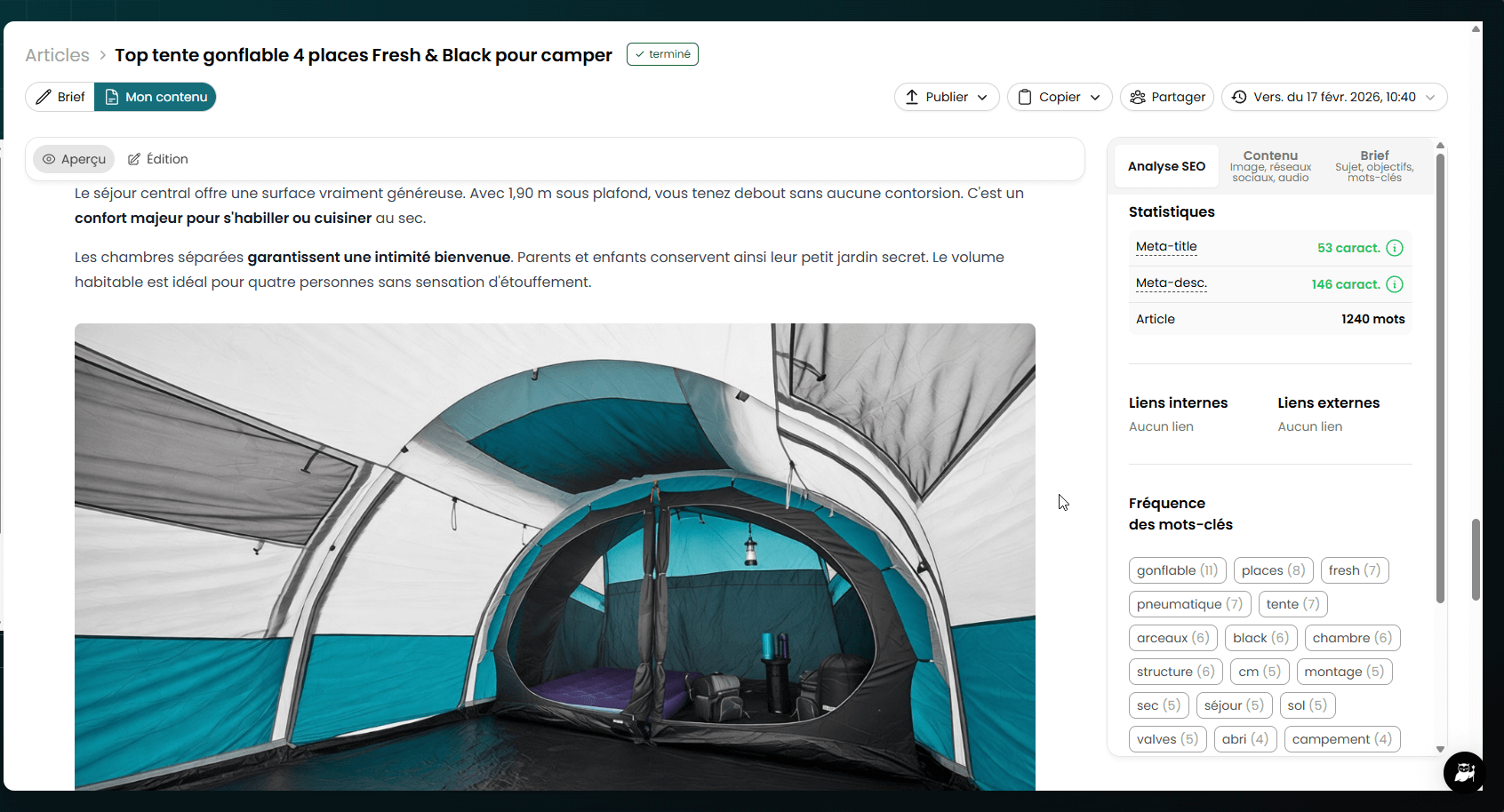Open the chat assistant bubble icon
The image size is (1504, 812).
point(1463,771)
